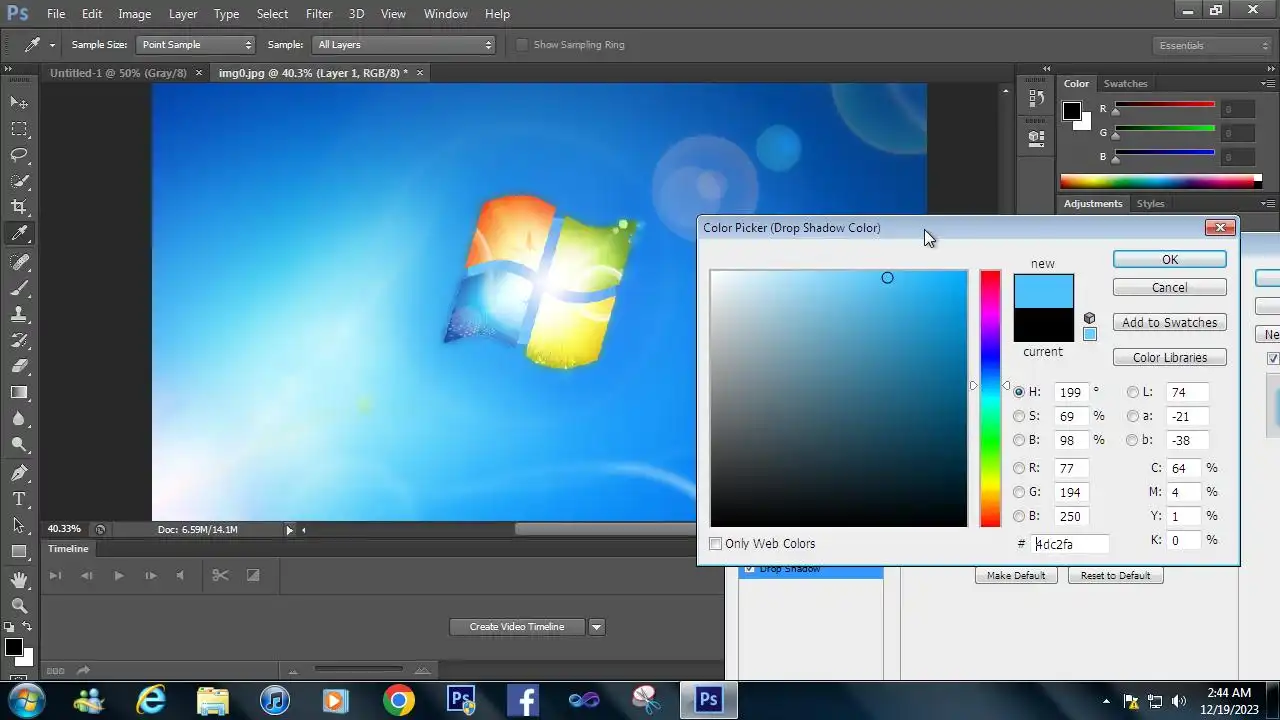This screenshot has width=1280, height=720.
Task: Click Cancel in the Color Picker
Action: tap(1170, 287)
